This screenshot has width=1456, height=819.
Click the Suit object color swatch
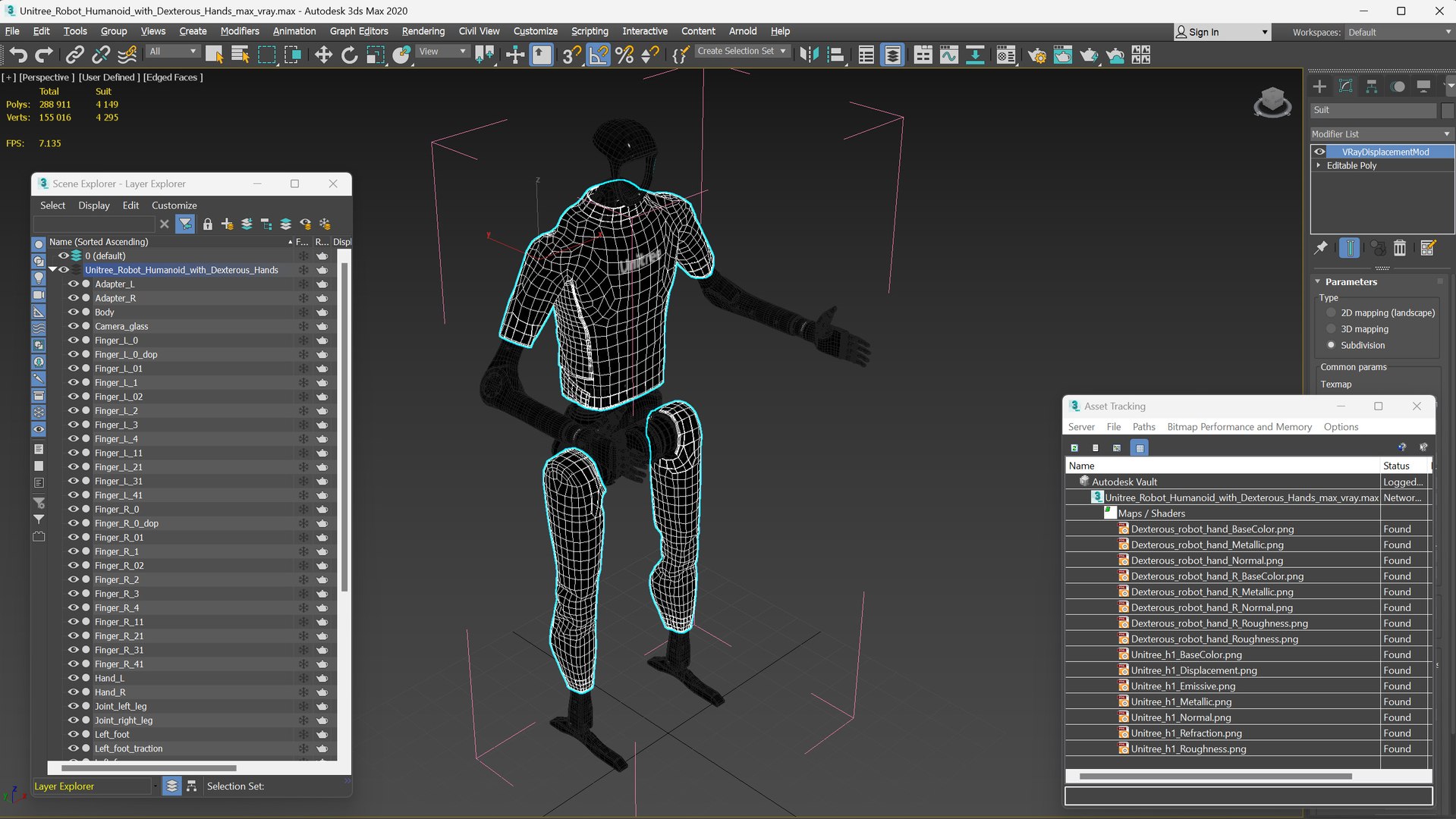pos(1447,110)
